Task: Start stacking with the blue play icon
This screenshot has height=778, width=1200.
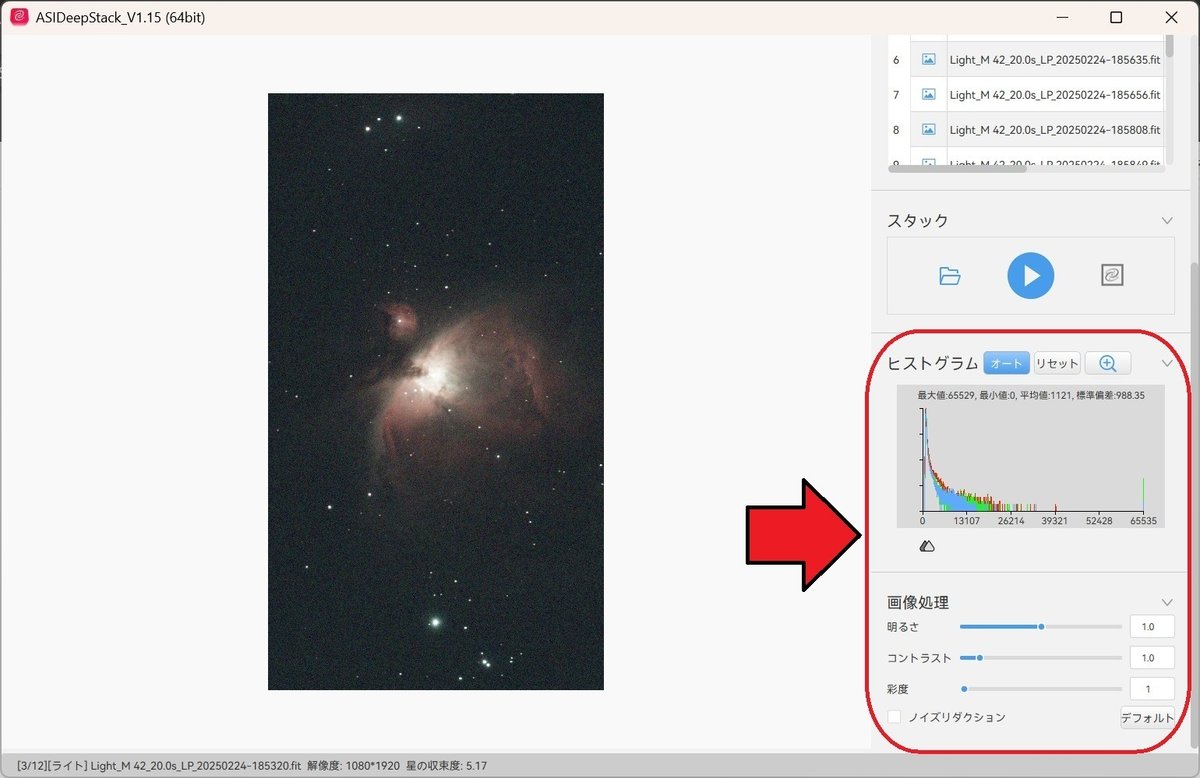Action: 1030,276
